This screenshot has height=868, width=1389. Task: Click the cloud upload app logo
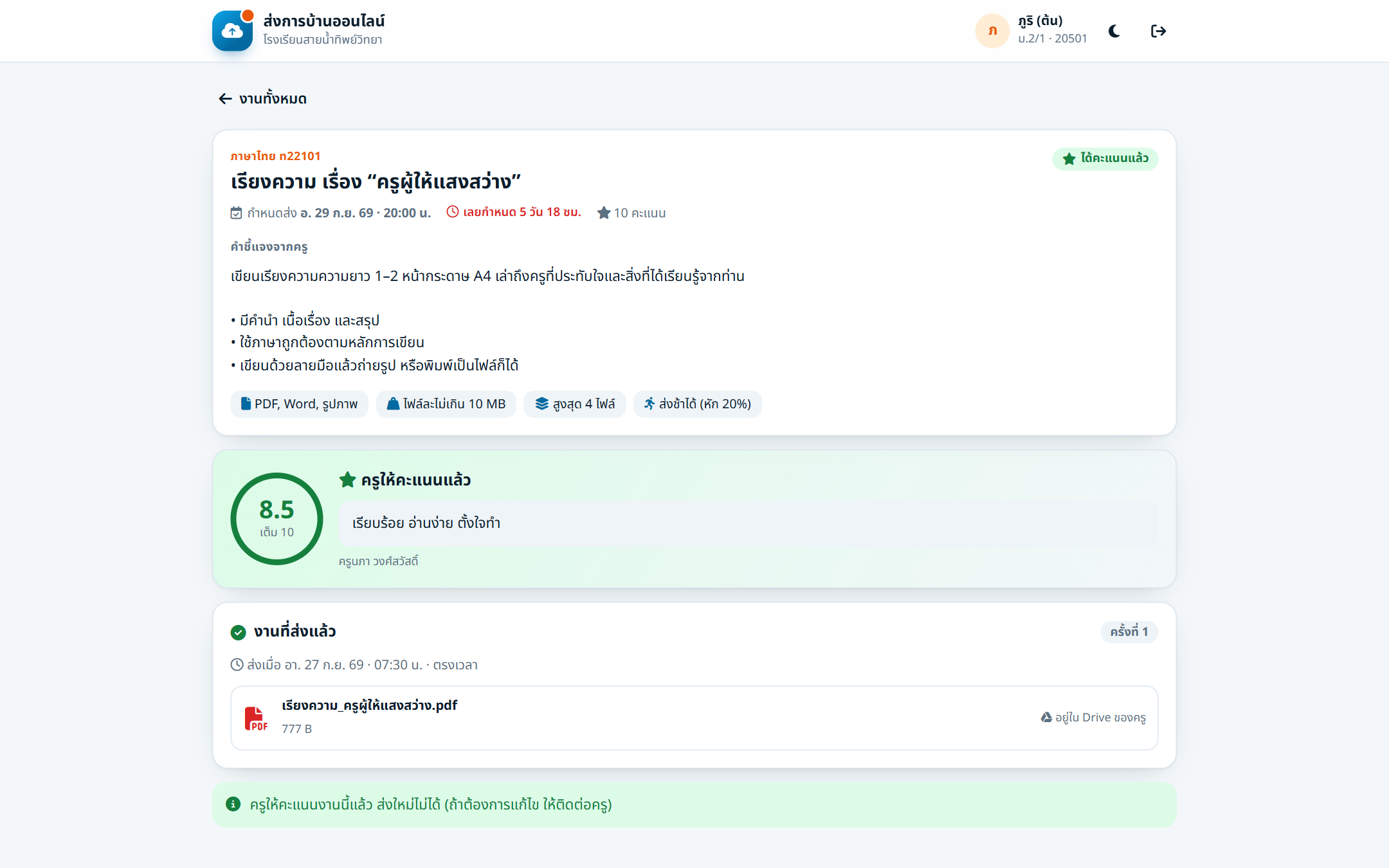tap(232, 31)
